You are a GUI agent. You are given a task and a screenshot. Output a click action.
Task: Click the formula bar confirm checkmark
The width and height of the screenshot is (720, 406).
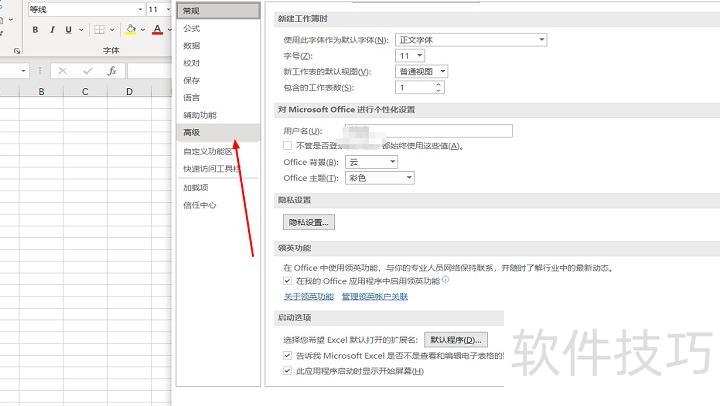pyautogui.click(x=87, y=71)
